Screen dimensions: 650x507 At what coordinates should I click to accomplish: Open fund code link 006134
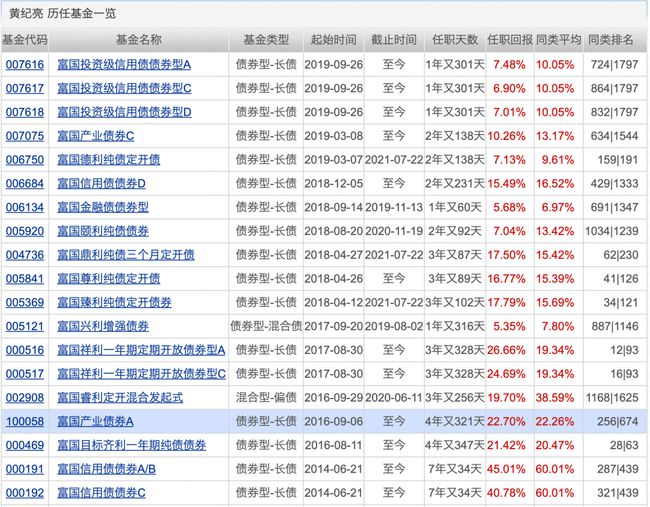click(x=25, y=207)
